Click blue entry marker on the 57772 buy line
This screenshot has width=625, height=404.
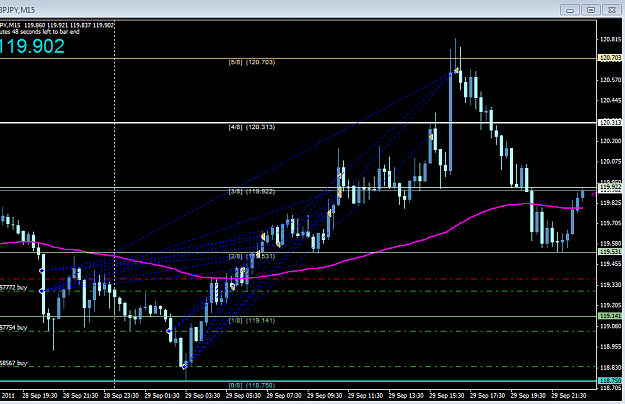coord(42,291)
